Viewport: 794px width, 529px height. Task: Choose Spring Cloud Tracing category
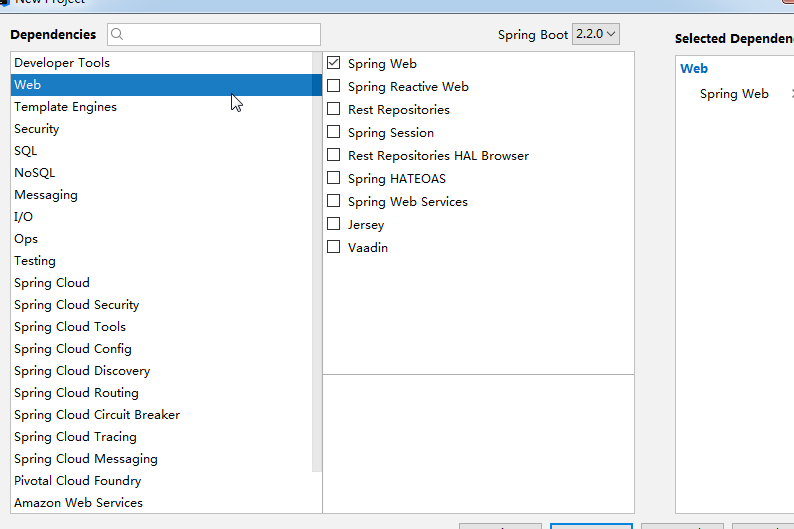pos(162,437)
